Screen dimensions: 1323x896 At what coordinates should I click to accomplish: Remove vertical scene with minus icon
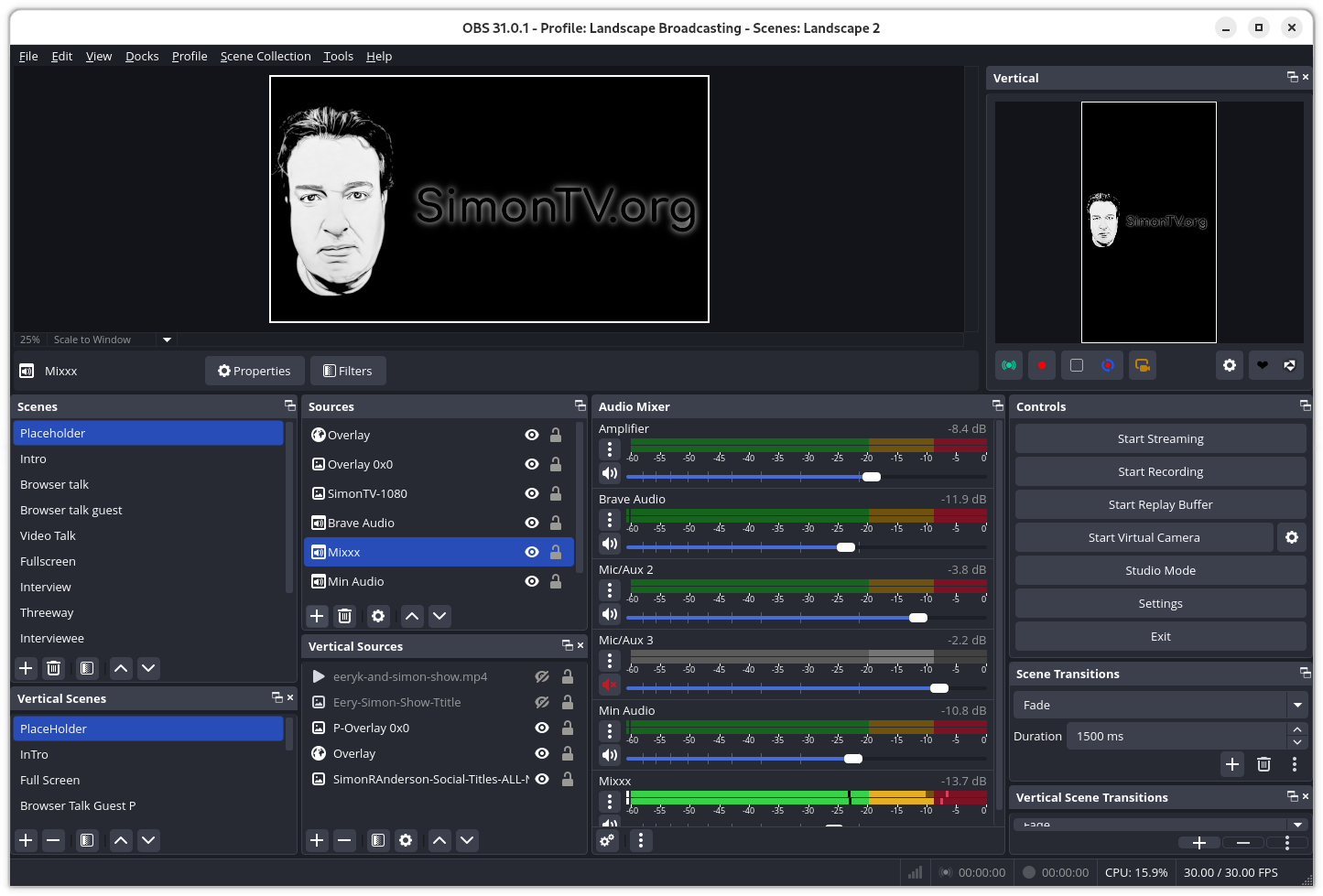[54, 840]
